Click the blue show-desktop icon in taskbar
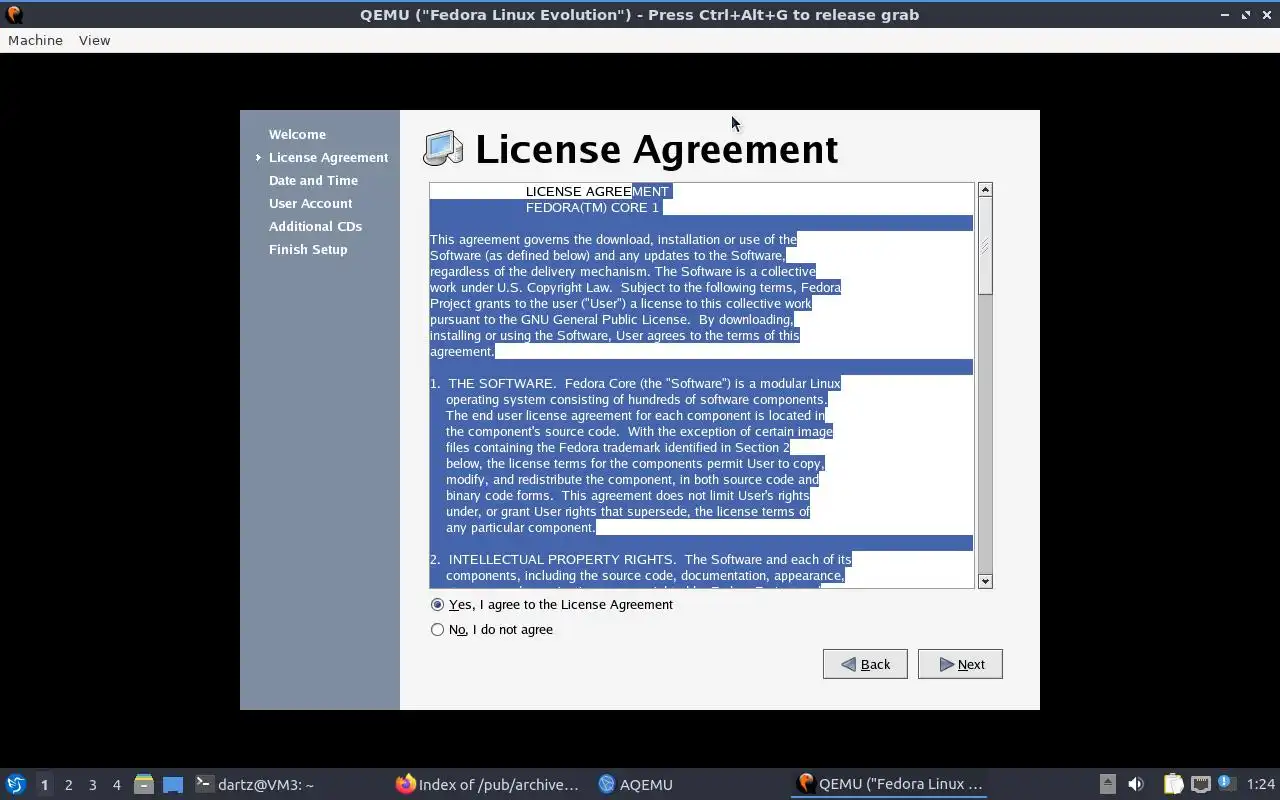Viewport: 1280px width, 800px height. click(172, 784)
